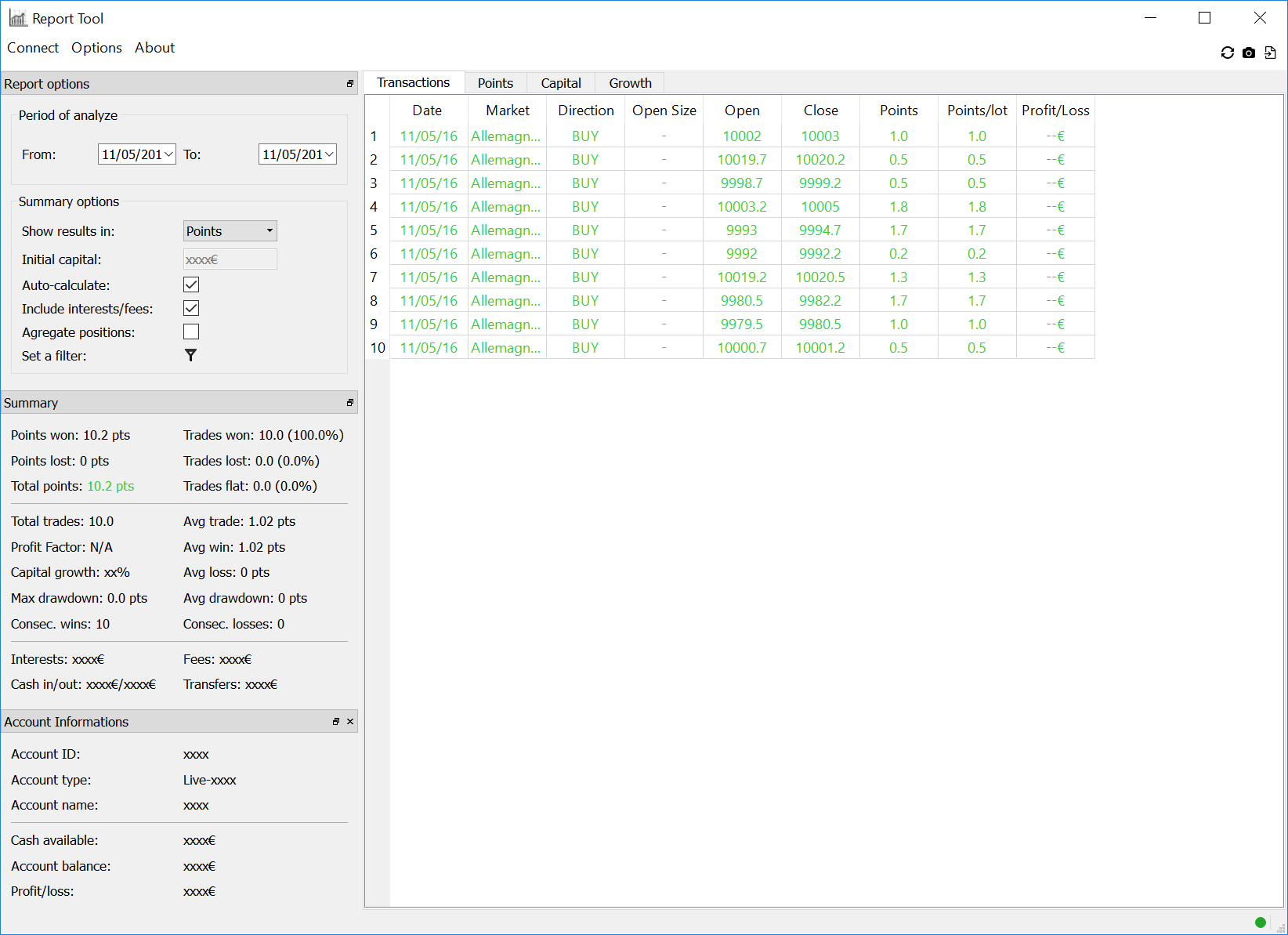
Task: Click the Report Tool app icon
Action: tap(18, 18)
